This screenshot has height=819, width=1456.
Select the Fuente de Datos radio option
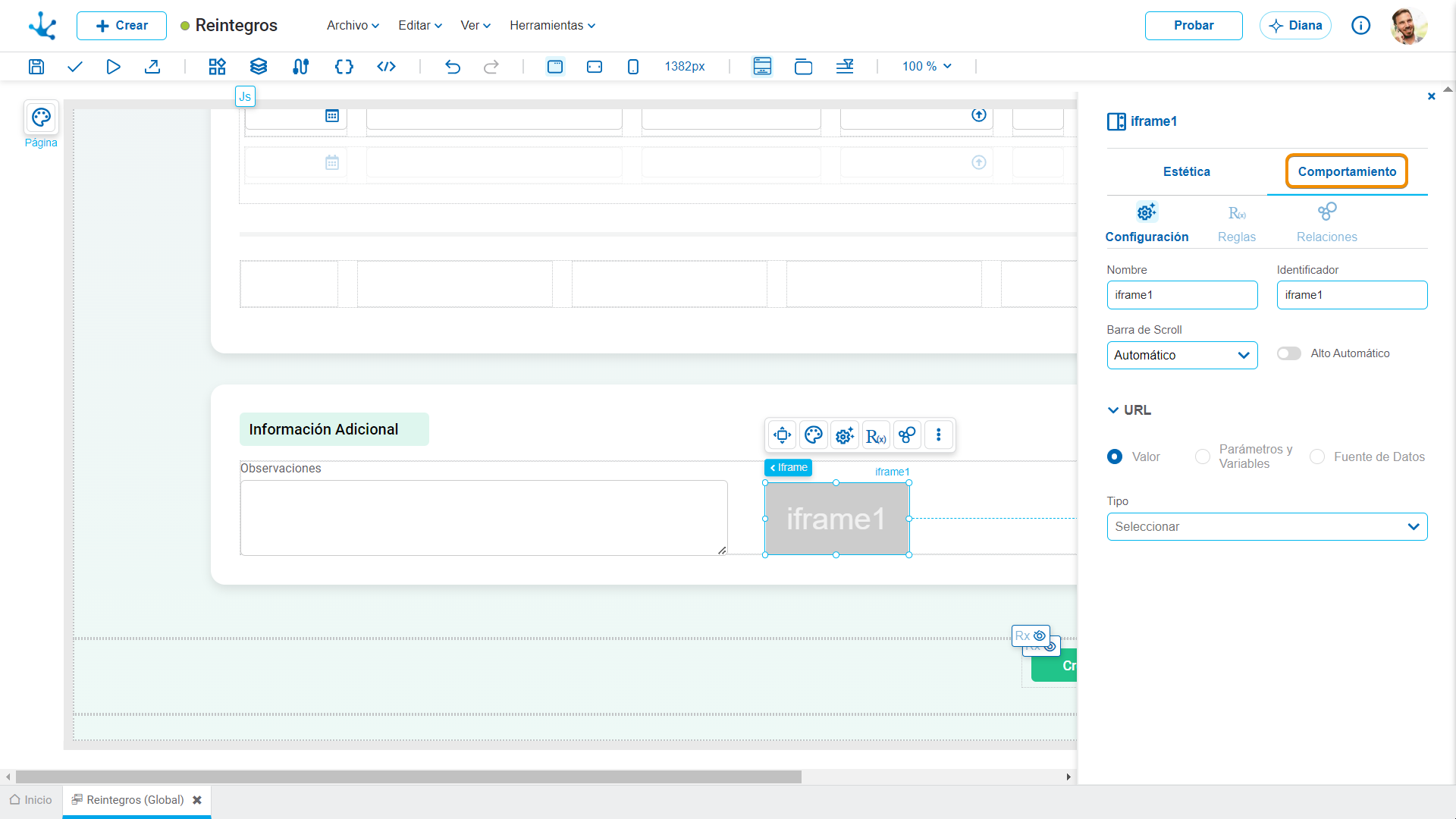pyautogui.click(x=1317, y=457)
